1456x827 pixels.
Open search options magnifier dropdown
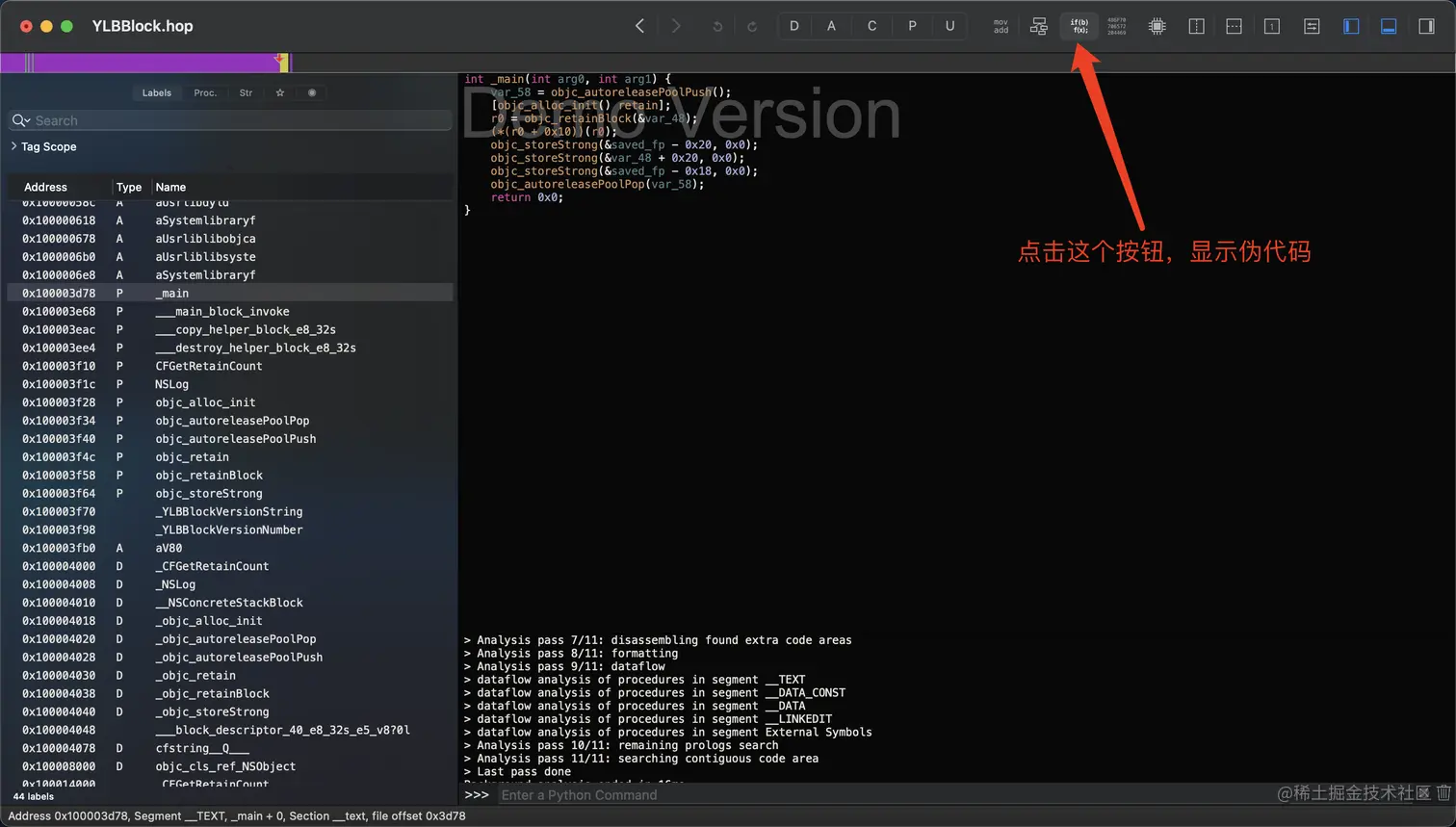[x=20, y=120]
